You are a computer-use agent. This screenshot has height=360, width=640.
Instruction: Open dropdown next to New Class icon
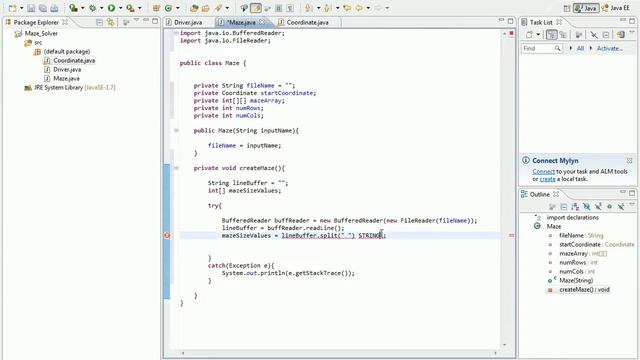(178, 8)
